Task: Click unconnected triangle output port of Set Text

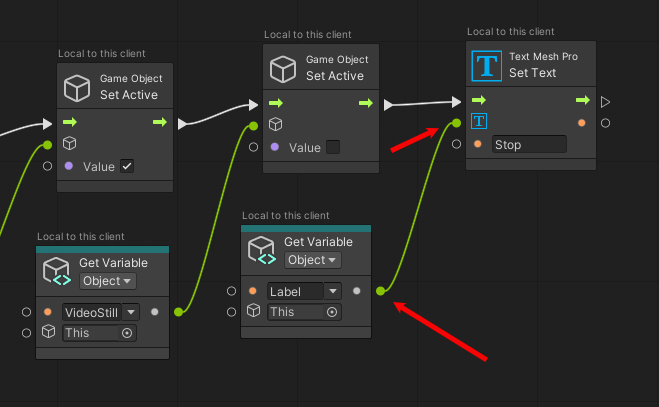Action: click(x=605, y=102)
